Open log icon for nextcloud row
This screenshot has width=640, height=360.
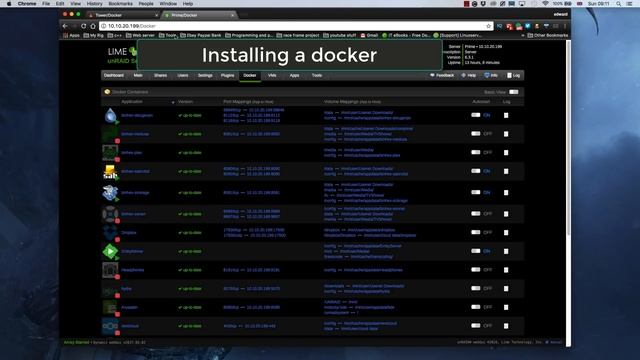coord(506,326)
